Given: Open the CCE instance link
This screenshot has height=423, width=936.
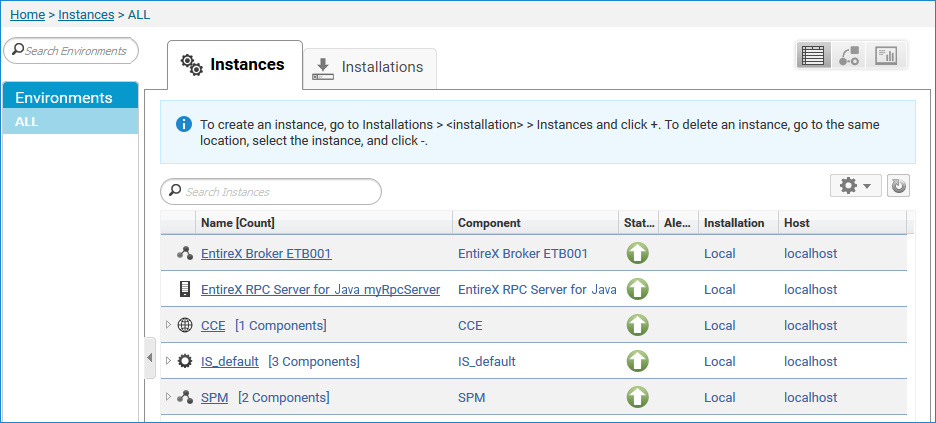Looking at the screenshot, I should [x=213, y=326].
